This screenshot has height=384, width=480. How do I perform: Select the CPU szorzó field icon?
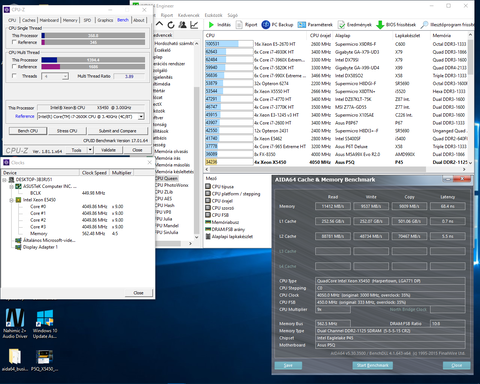coord(208,208)
